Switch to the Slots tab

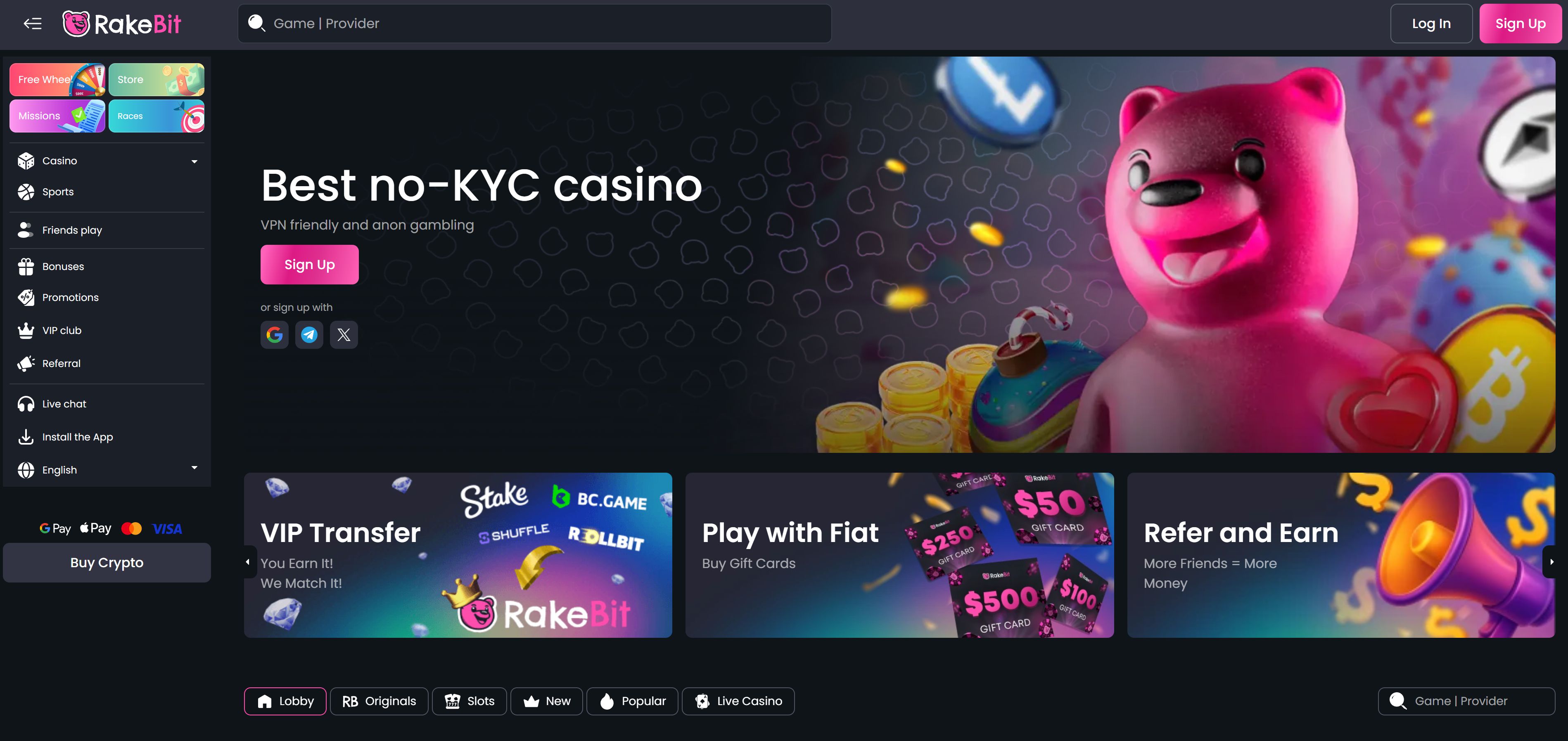tap(469, 701)
